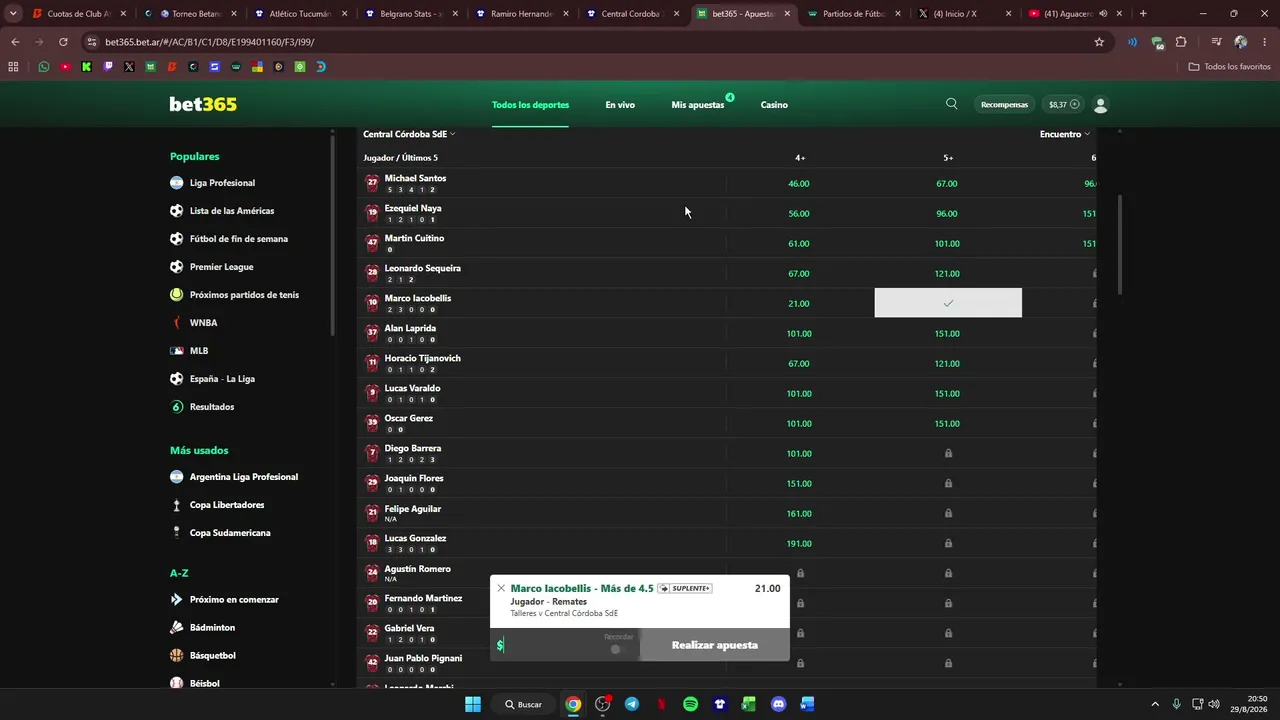
Task: Open the WhatsApp bookmark in the bookmarks bar
Action: click(44, 67)
